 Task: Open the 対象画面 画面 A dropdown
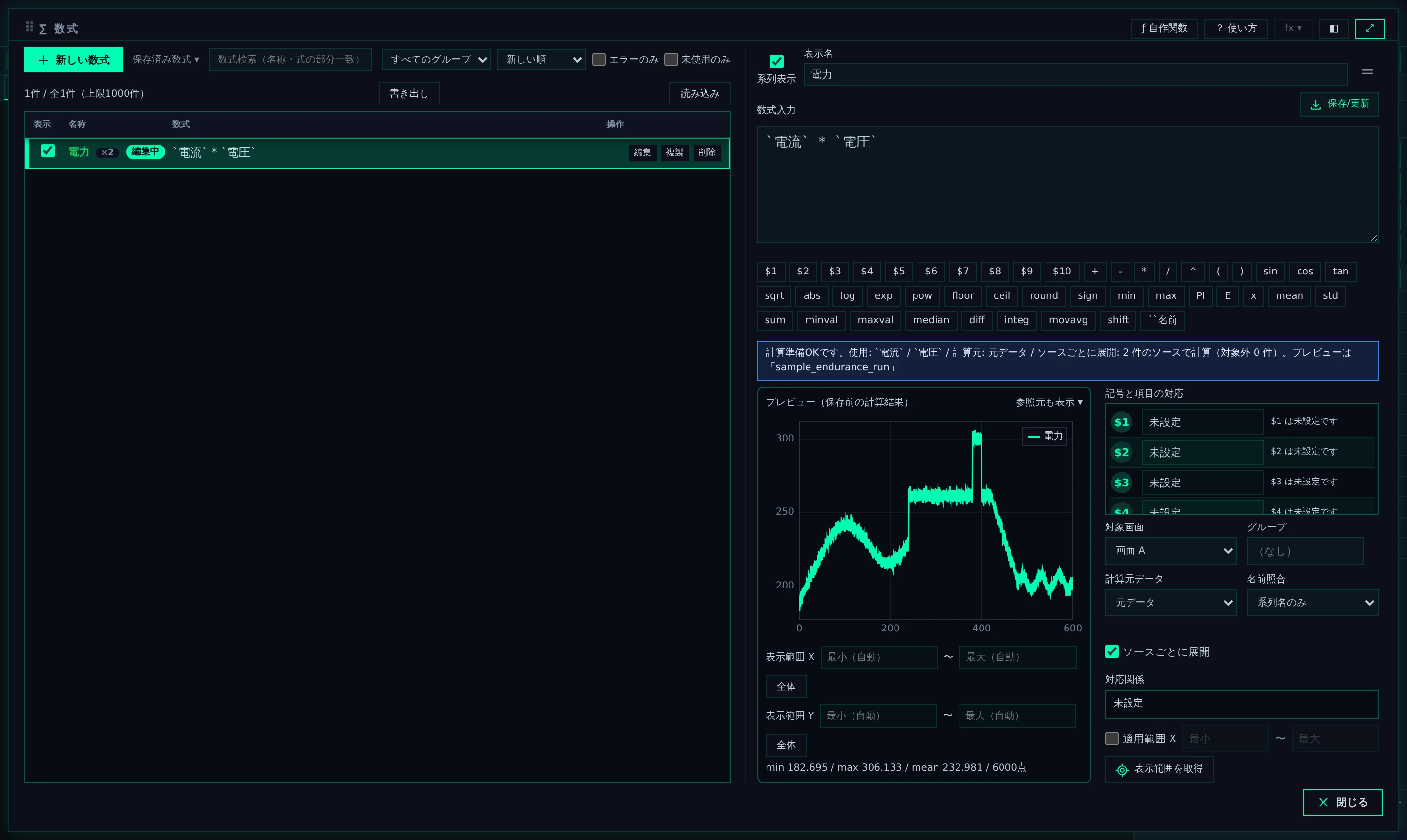(x=1171, y=551)
